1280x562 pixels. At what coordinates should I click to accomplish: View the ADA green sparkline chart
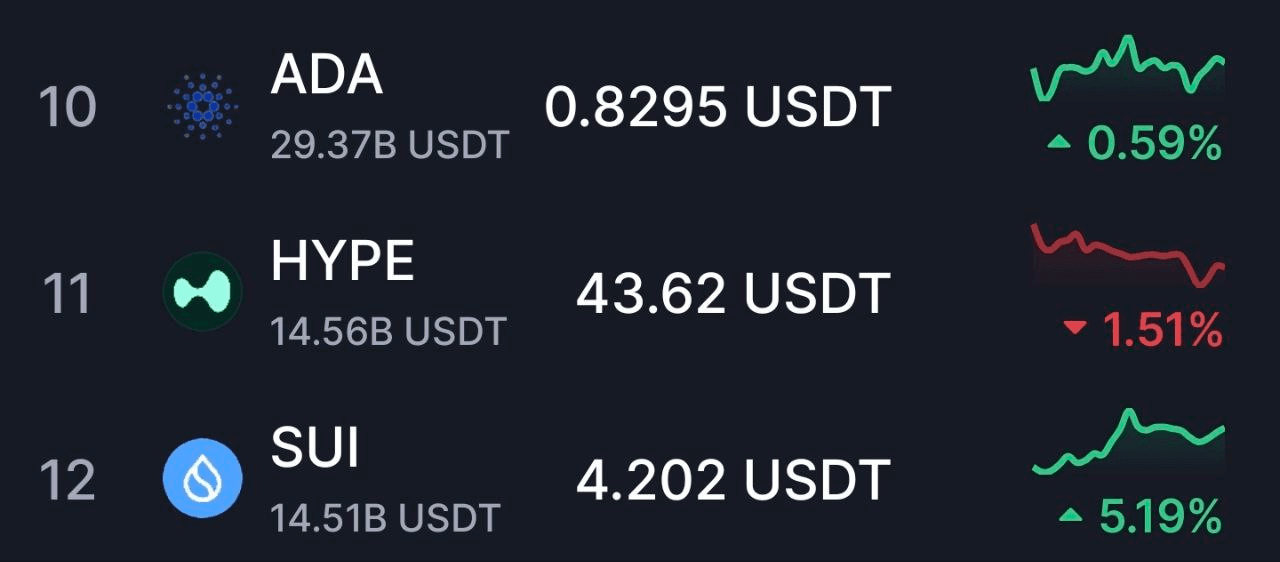(x=1128, y=68)
